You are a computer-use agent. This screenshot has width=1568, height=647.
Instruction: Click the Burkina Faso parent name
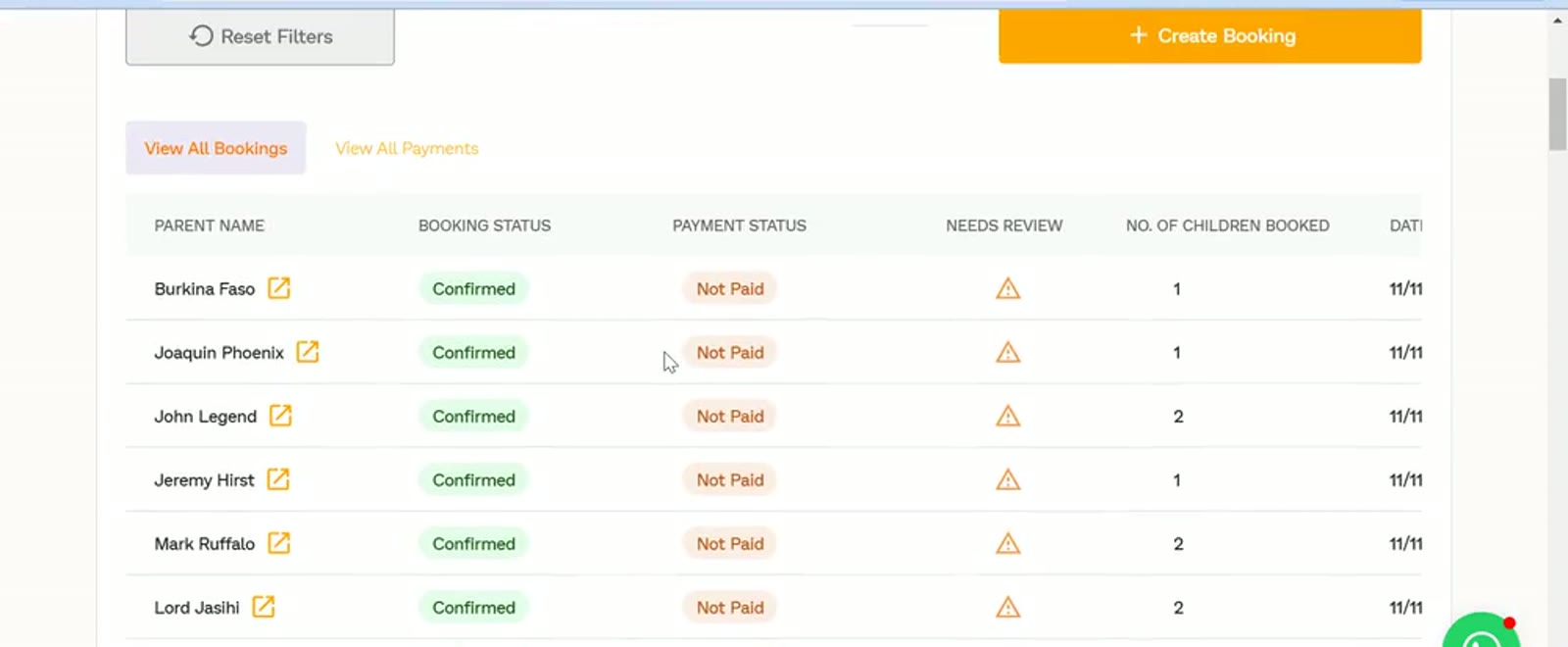click(x=205, y=289)
